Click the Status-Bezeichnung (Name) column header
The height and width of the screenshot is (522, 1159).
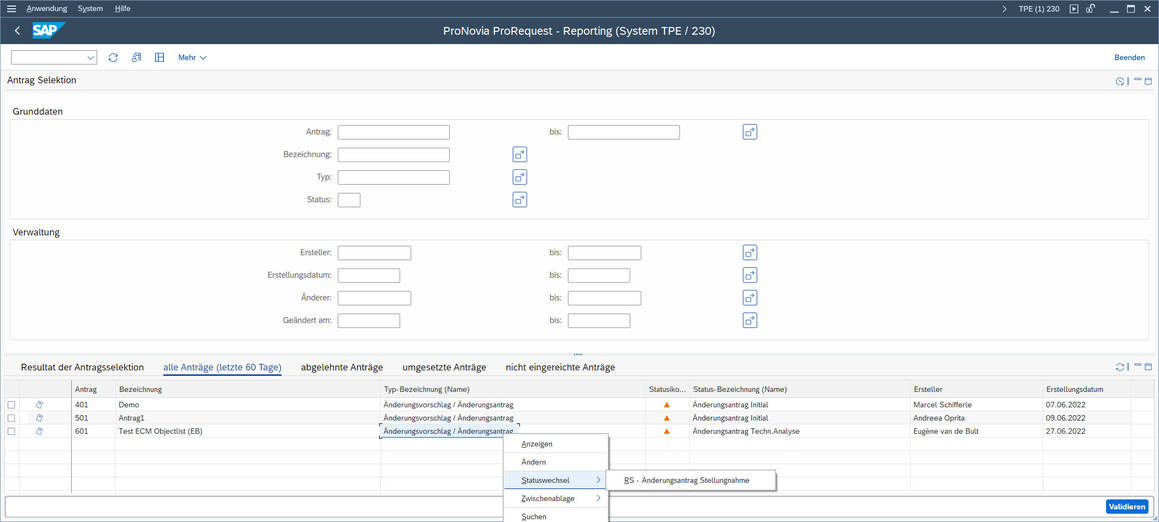coord(800,389)
